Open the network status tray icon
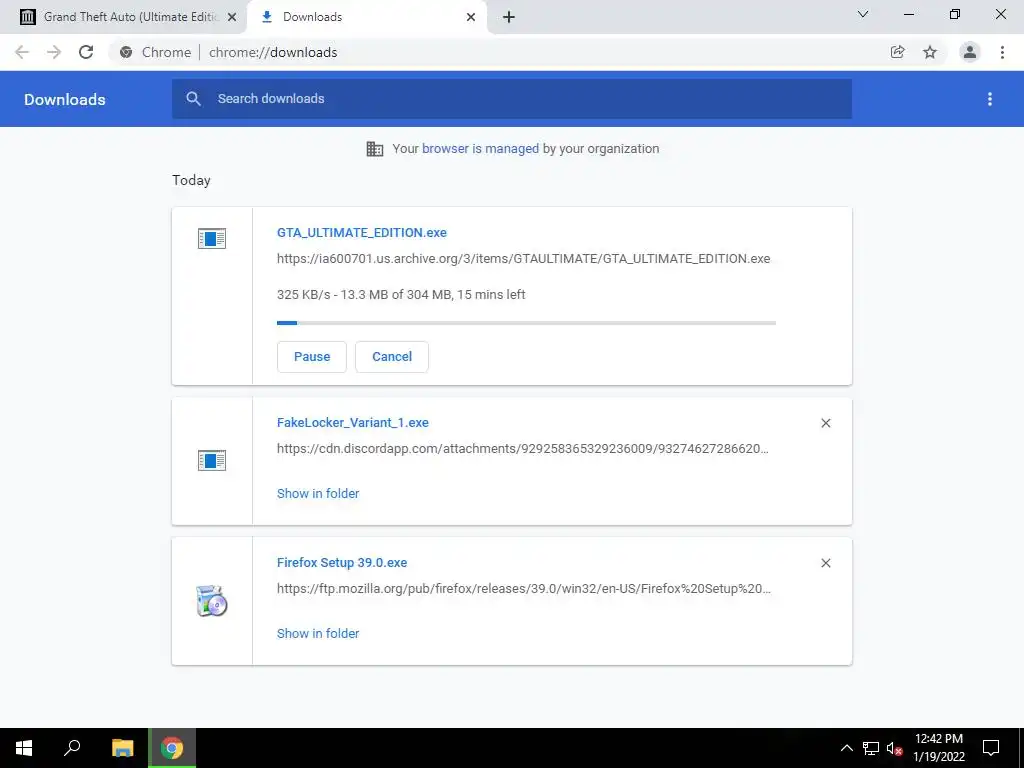 (x=871, y=748)
